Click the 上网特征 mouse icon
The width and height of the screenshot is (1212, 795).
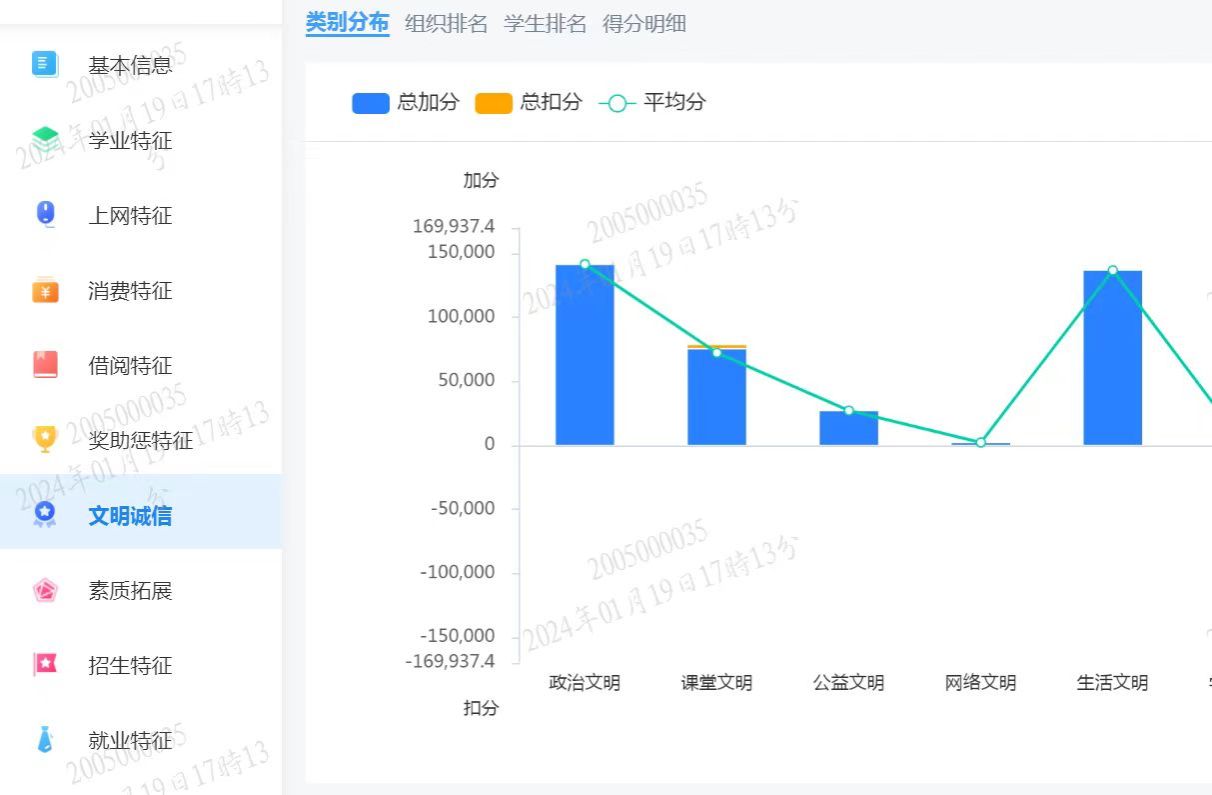point(45,215)
